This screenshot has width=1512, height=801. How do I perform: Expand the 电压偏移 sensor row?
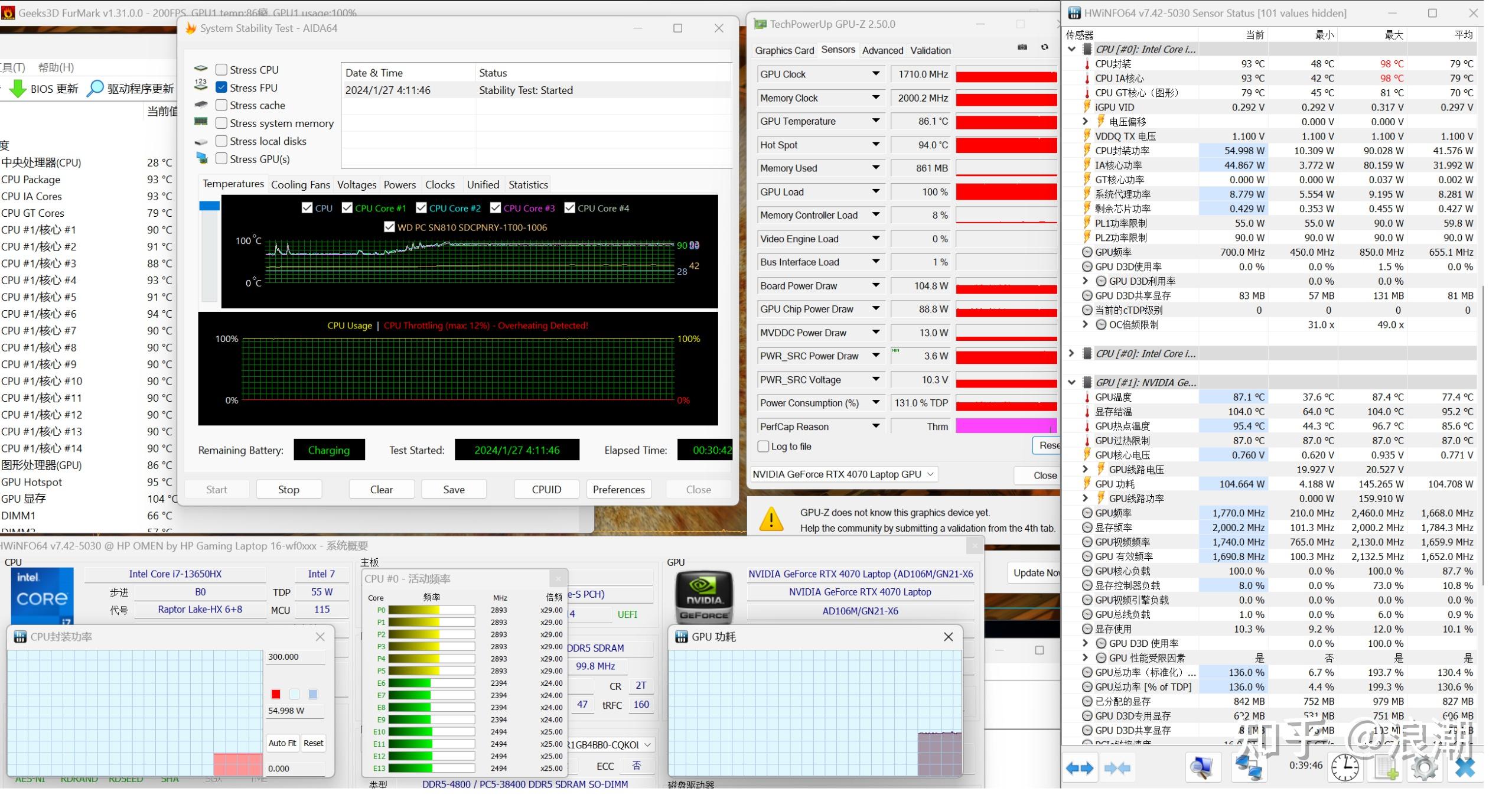click(1085, 122)
